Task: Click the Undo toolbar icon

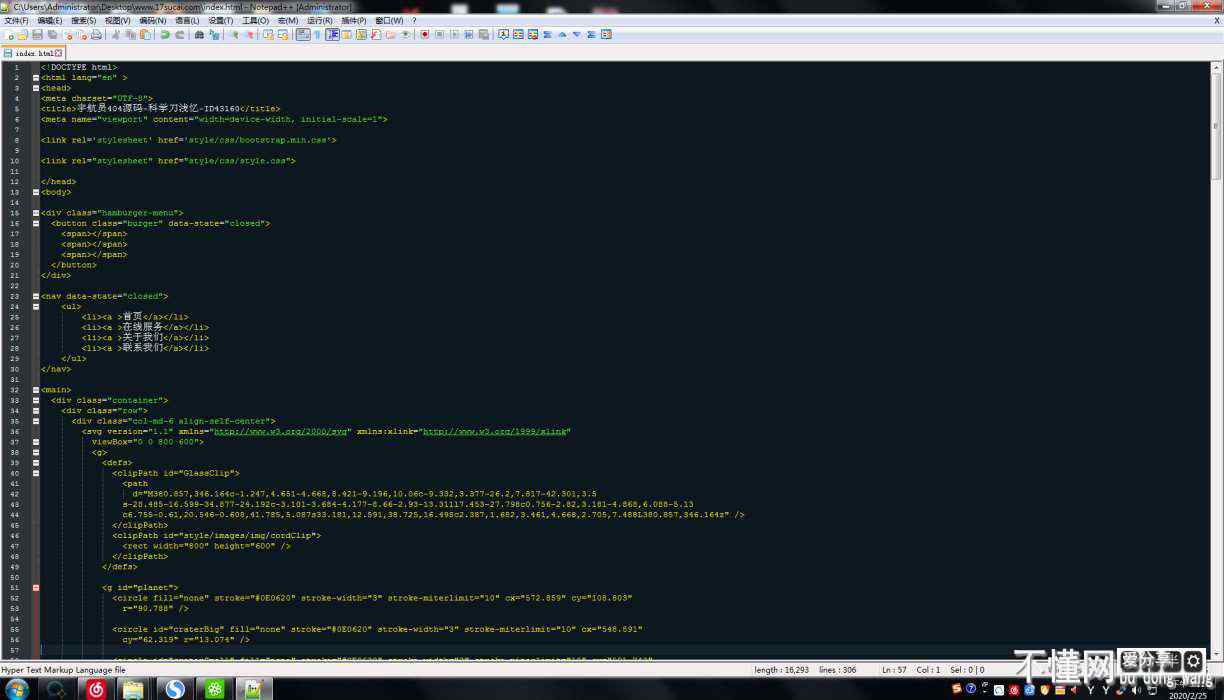Action: pyautogui.click(x=165, y=34)
